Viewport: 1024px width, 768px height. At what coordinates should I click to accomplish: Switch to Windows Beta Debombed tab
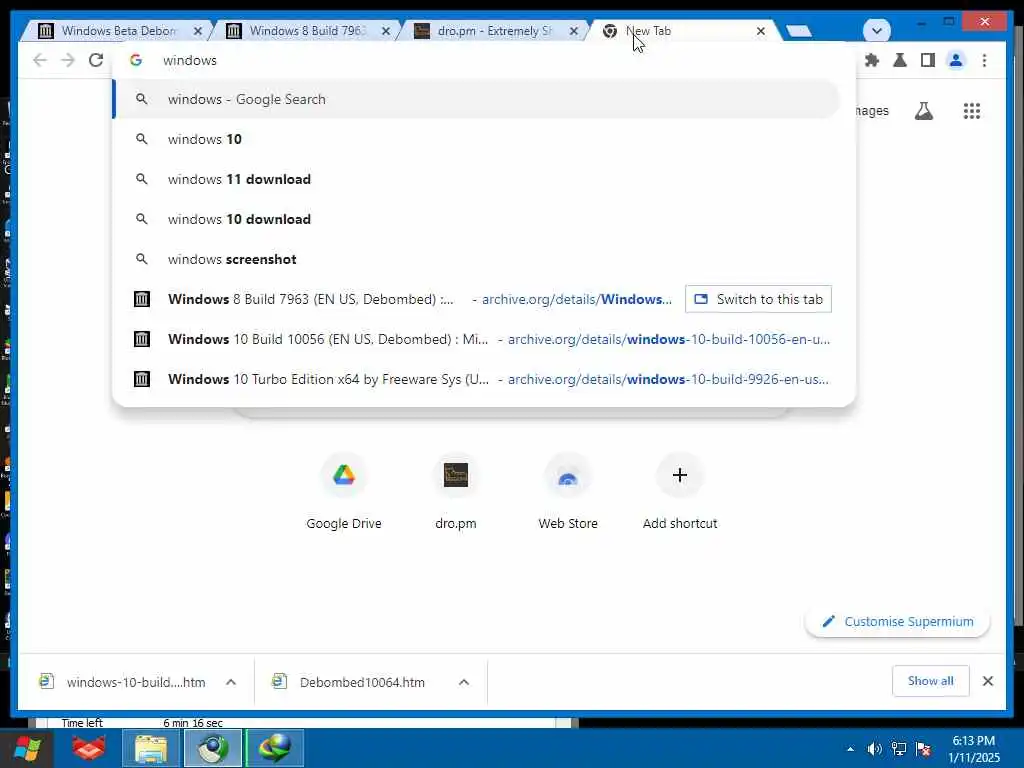118,31
